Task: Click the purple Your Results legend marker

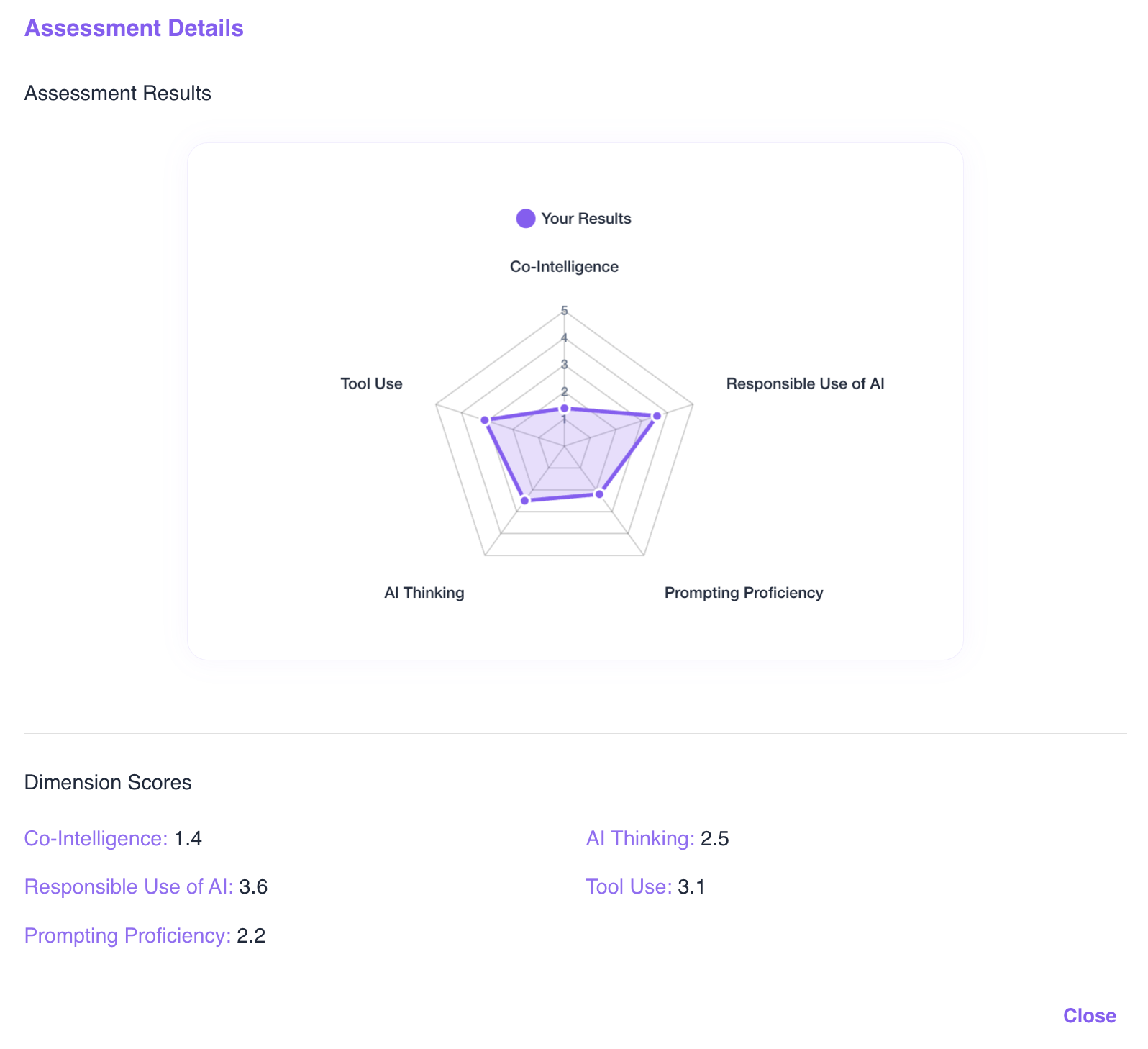Action: point(525,218)
